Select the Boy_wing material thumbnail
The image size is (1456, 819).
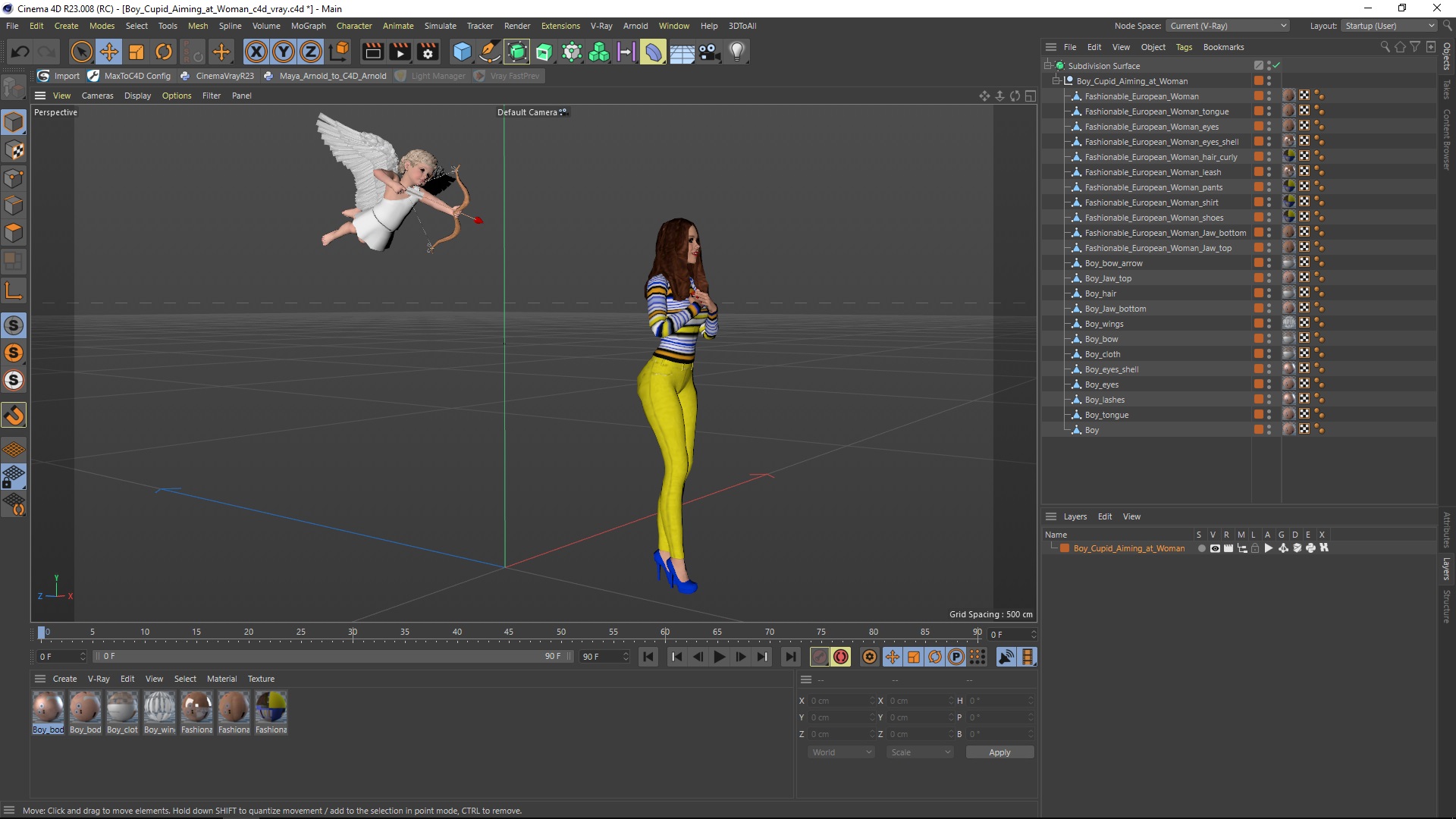click(x=159, y=713)
